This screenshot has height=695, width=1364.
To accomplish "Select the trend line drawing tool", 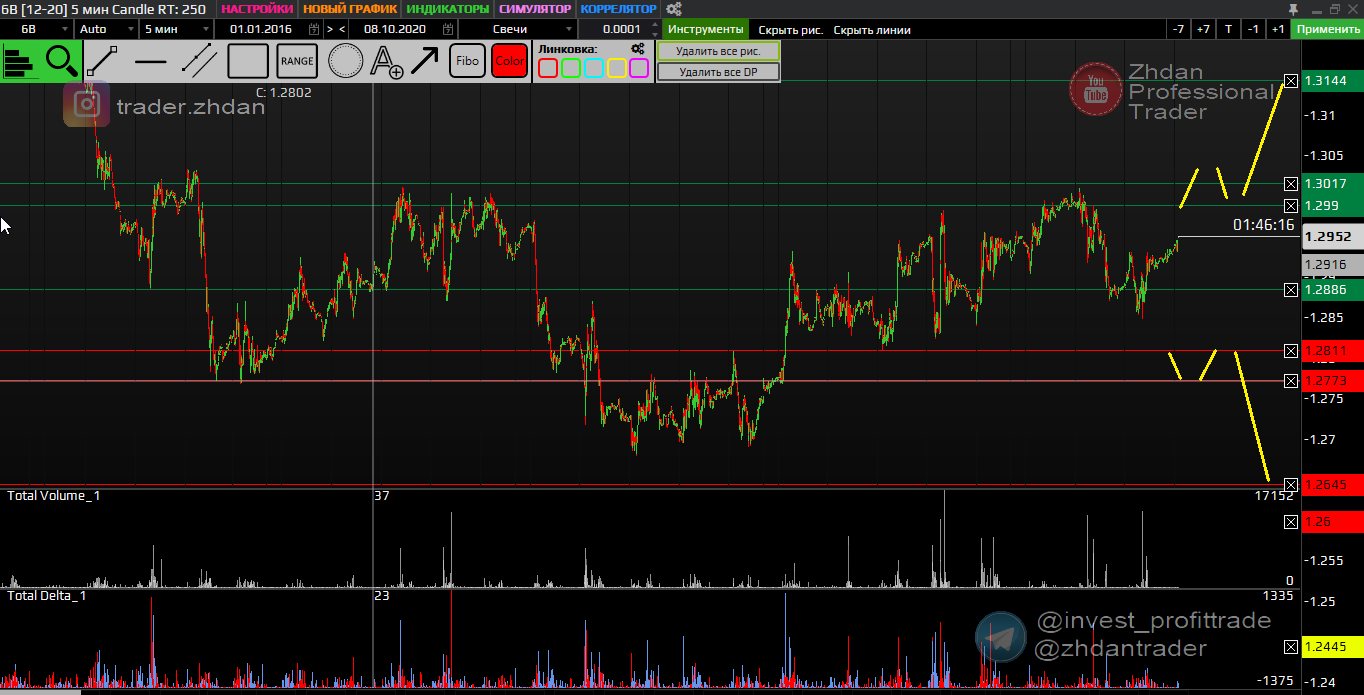I will pos(103,61).
